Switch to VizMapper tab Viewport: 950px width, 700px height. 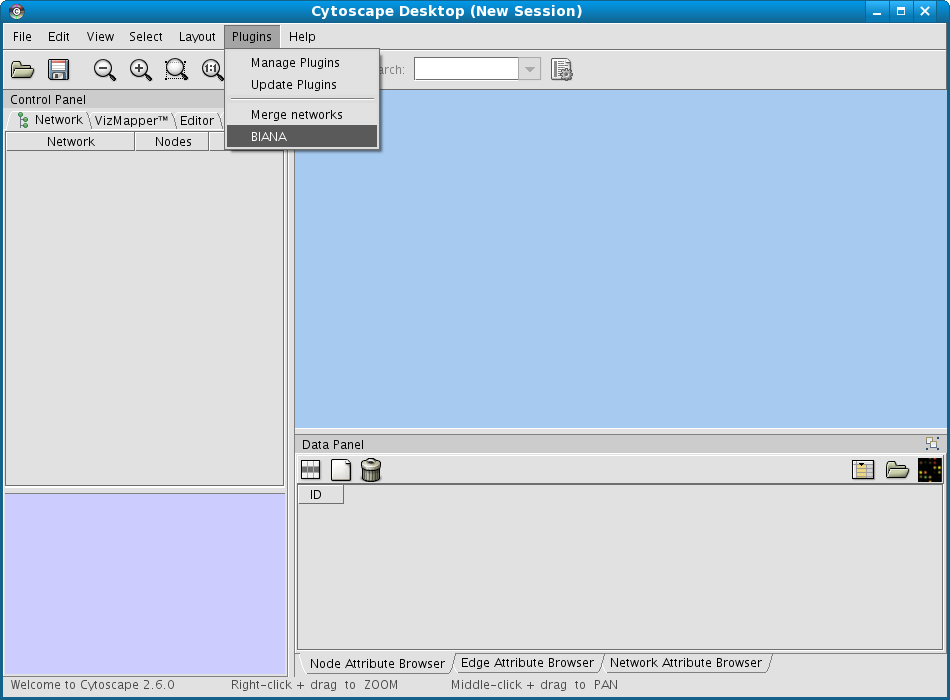(131, 121)
